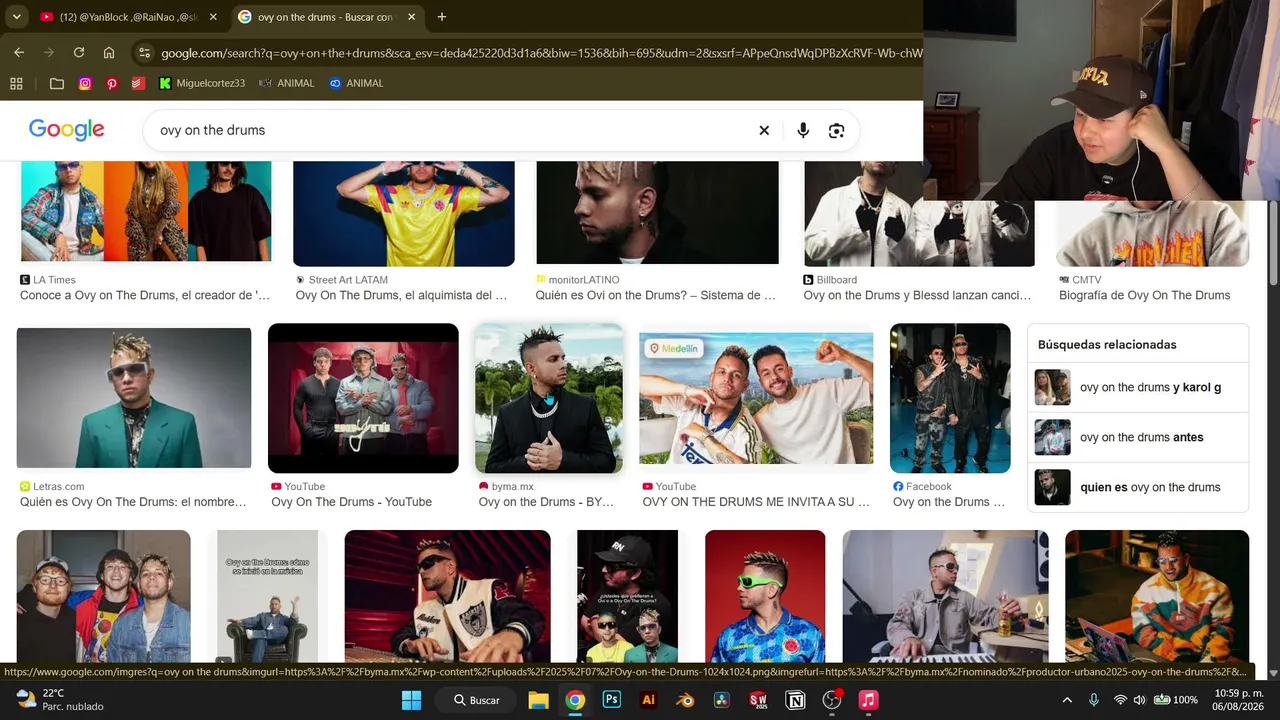This screenshot has width=1280, height=720.
Task: Open the Miguelcortez33 bookmark
Action: click(202, 83)
